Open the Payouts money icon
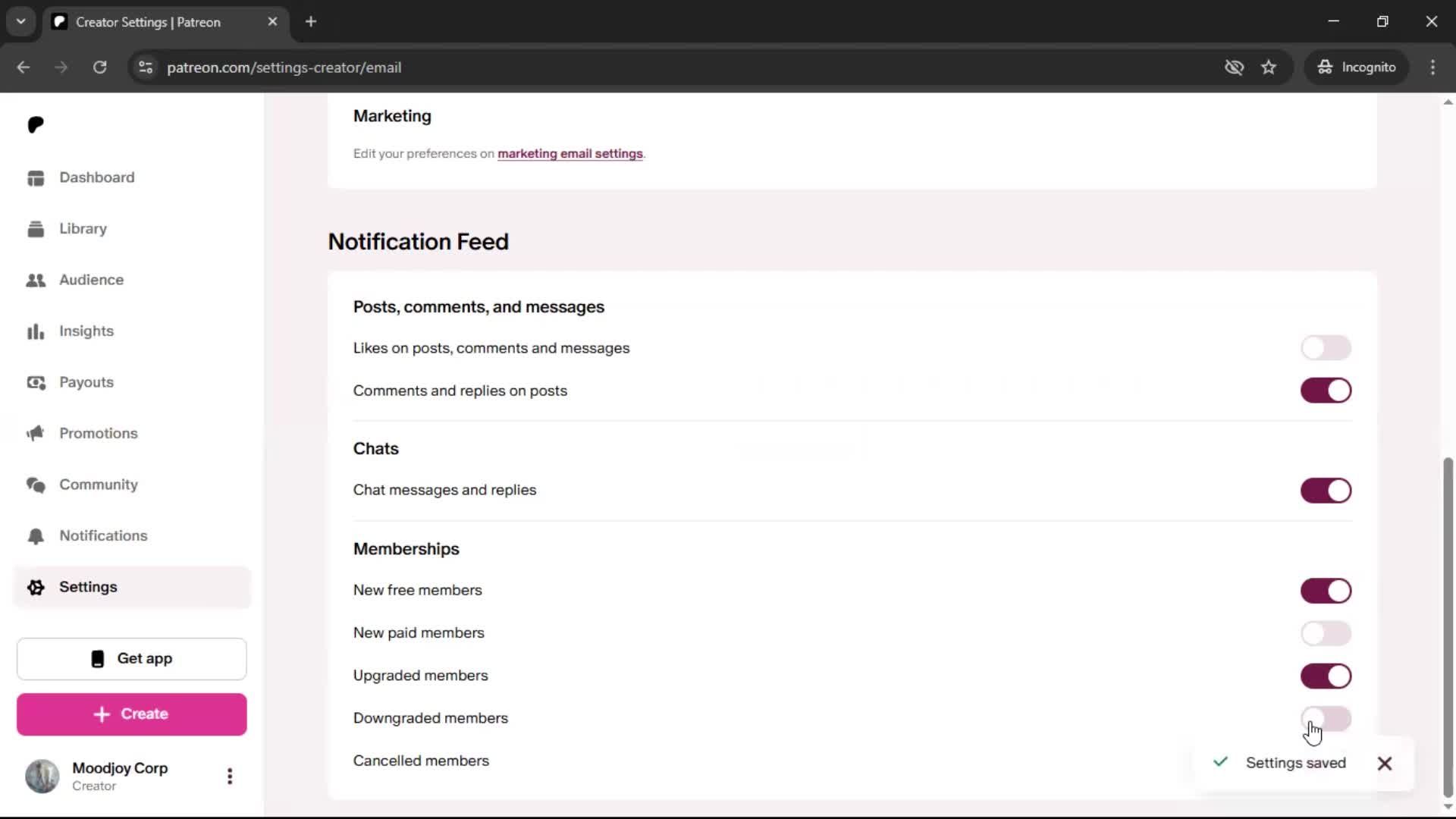Viewport: 1456px width, 819px height. point(36,382)
